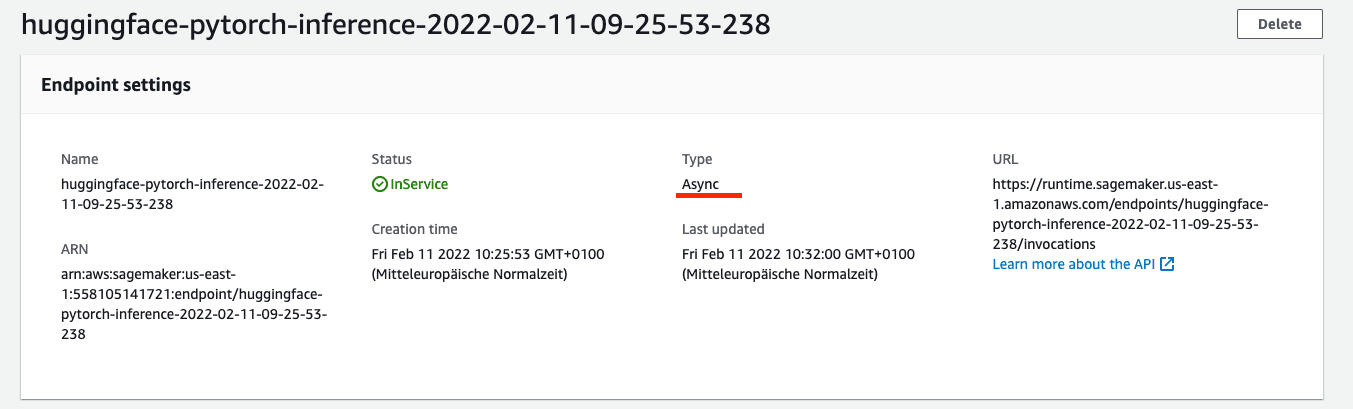Viewport: 1353px width, 409px height.
Task: Click the endpoint name value under Name
Action: point(192,194)
